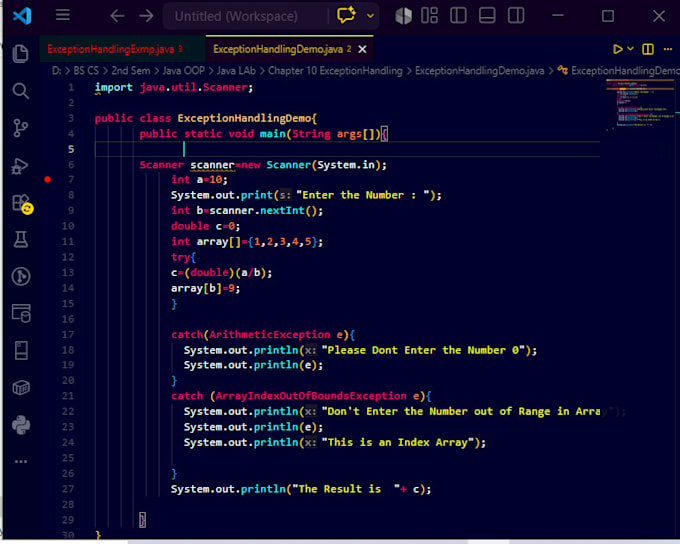
Task: Click the 'try{' keyword on line 12
Action: pos(183,257)
